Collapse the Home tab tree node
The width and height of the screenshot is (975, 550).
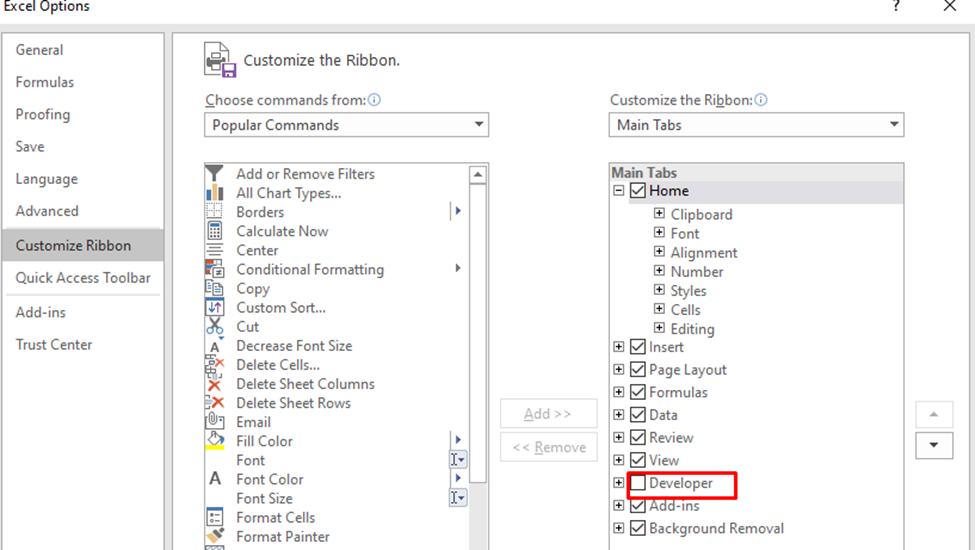coord(619,190)
